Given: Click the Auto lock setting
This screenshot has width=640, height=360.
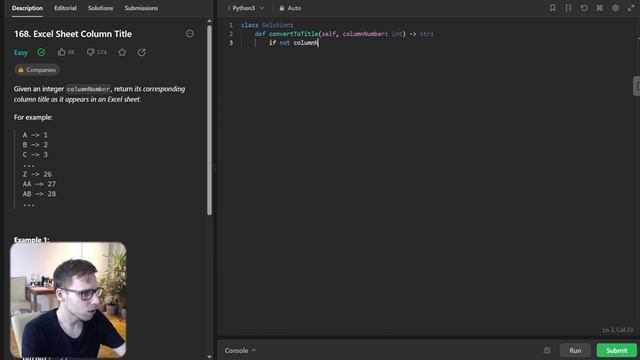Looking at the screenshot, I should 290,8.
